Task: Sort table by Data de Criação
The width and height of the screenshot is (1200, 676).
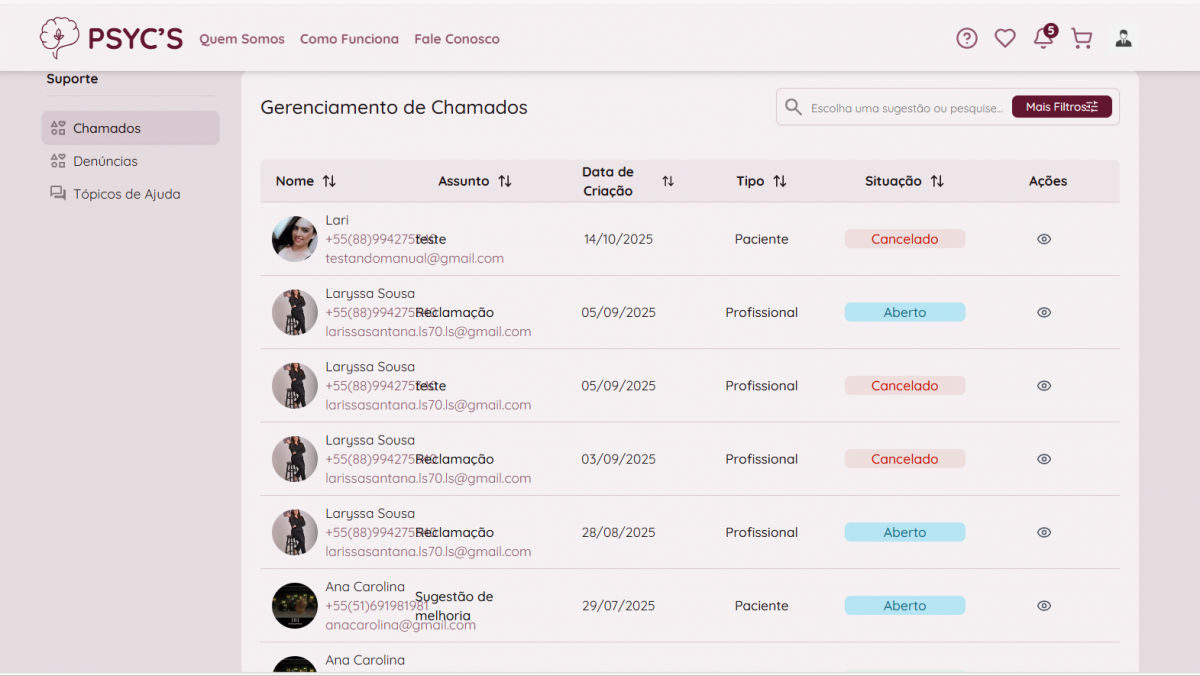Action: click(668, 181)
